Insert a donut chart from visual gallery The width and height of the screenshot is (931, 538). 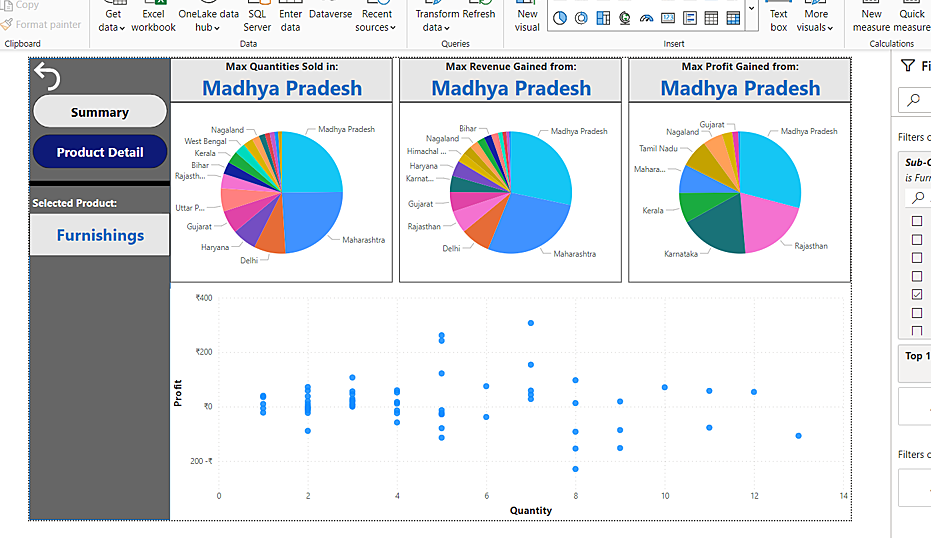[582, 18]
